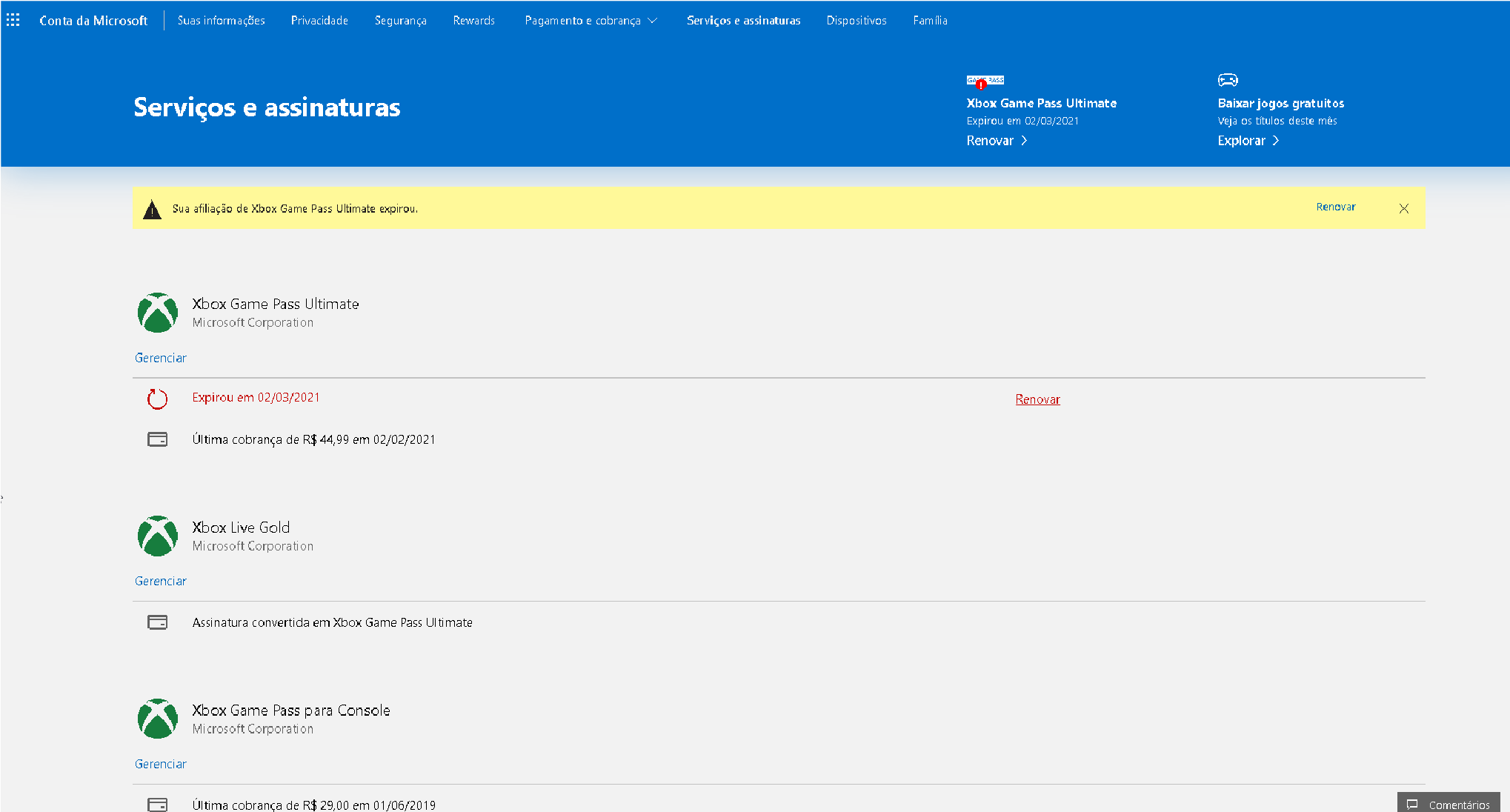The image size is (1510, 812).
Task: Click the game controller icon in header
Action: click(1228, 80)
